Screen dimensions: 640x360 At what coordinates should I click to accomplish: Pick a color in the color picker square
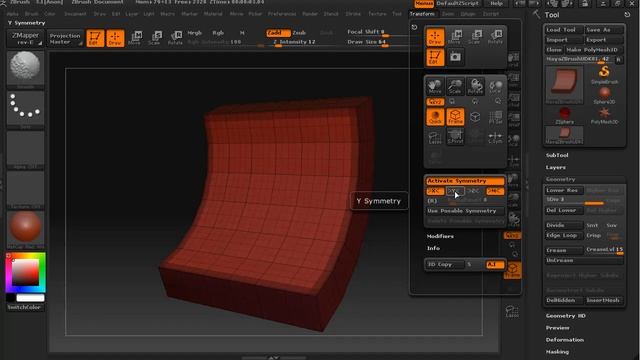pyautogui.click(x=25, y=273)
